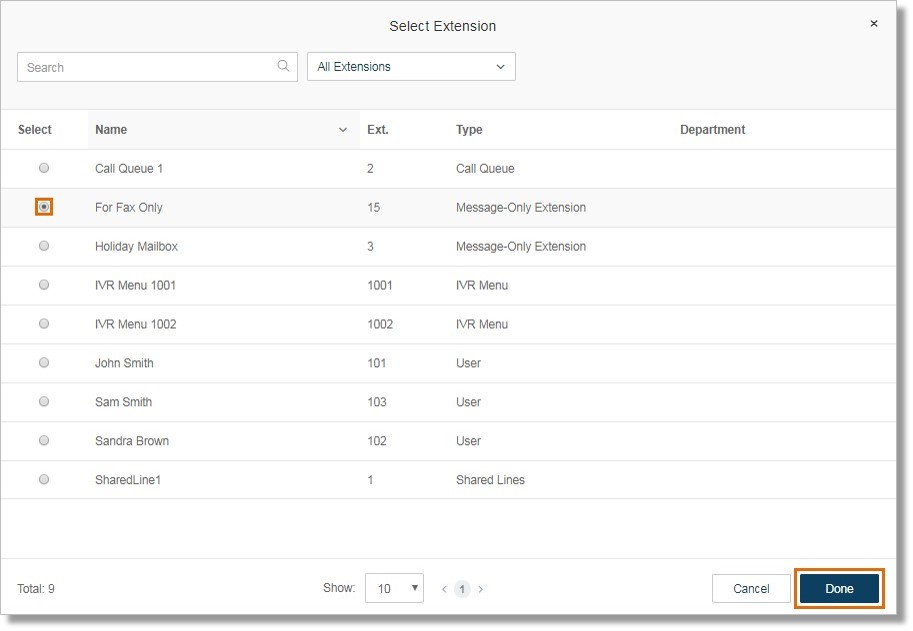Click the Sam Smith name
The image size is (913, 631).
123,402
